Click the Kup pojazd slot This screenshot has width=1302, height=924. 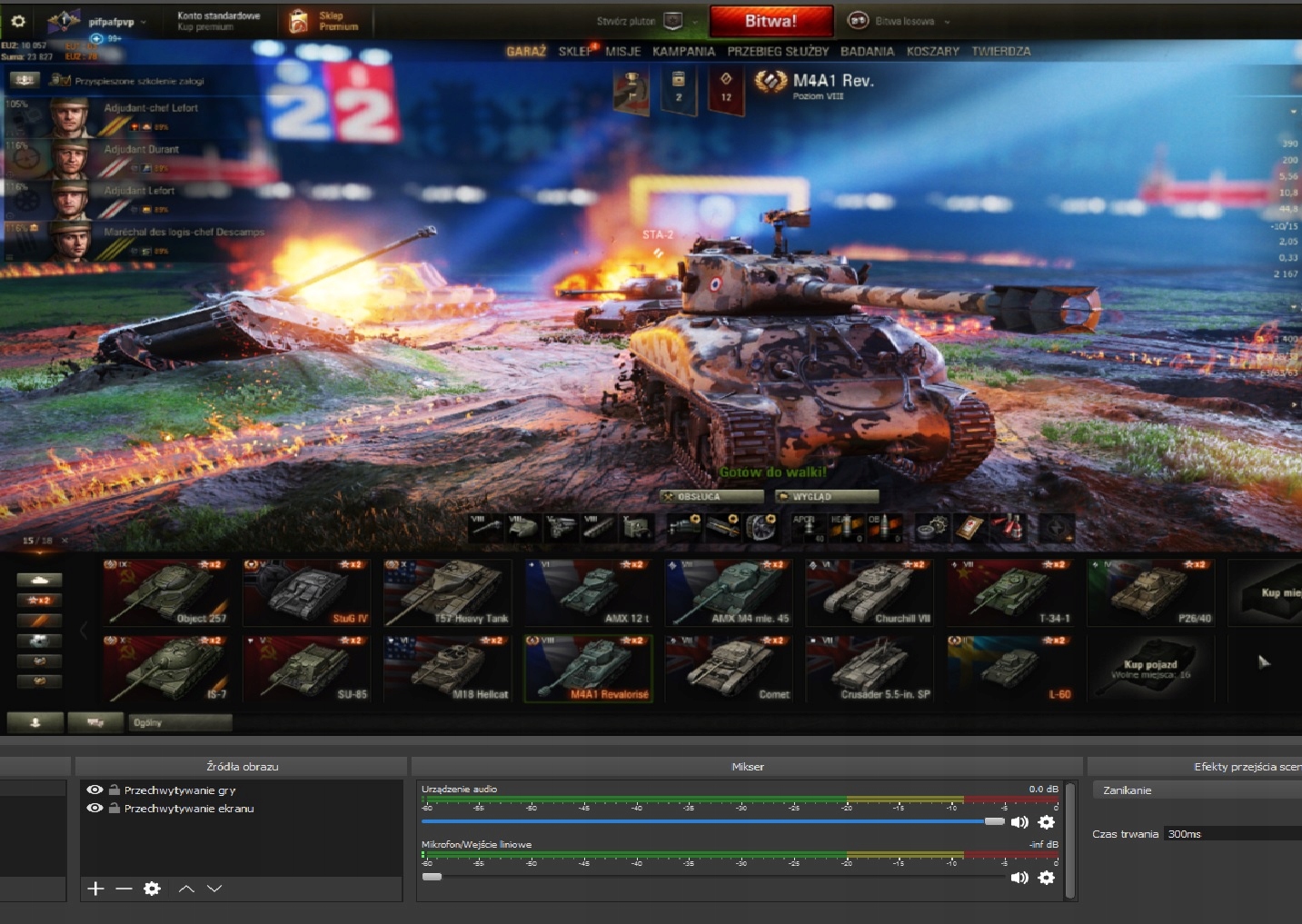click(x=1151, y=669)
